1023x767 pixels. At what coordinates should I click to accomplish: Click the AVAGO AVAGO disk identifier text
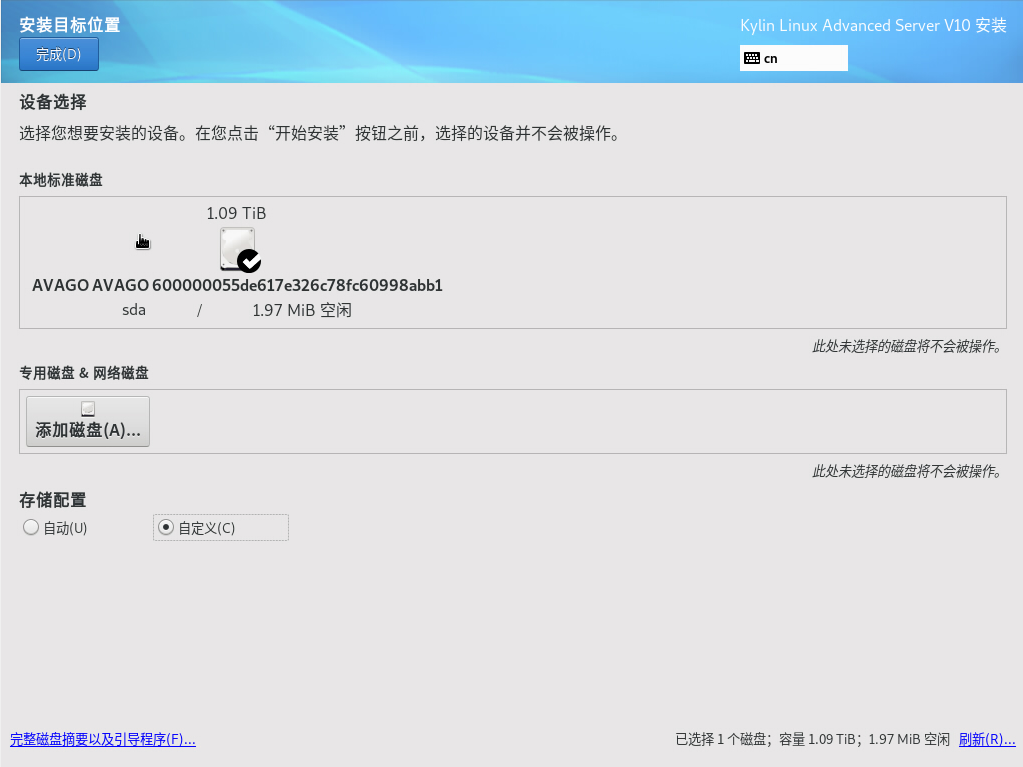pyautogui.click(x=237, y=286)
